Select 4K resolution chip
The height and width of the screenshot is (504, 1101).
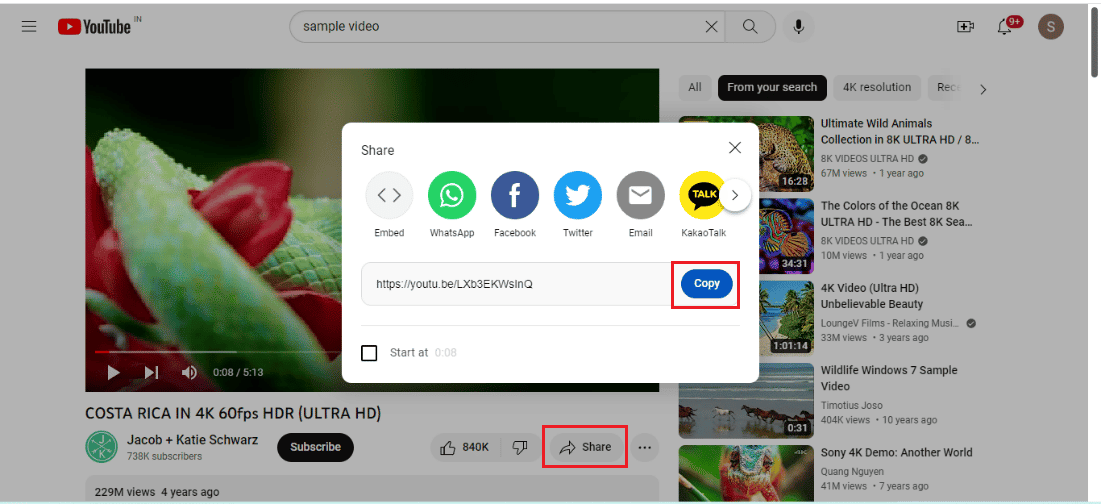point(877,88)
